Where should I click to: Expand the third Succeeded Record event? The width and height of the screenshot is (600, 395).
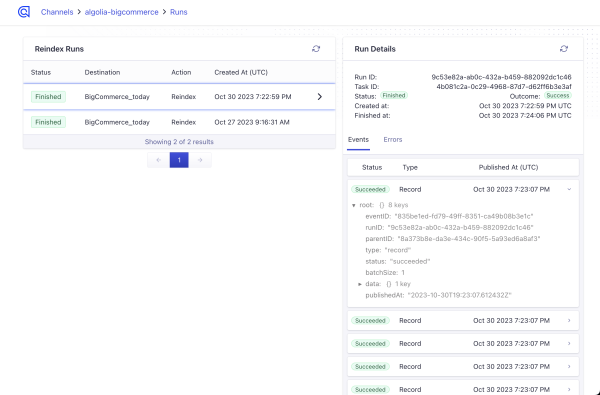(x=569, y=343)
